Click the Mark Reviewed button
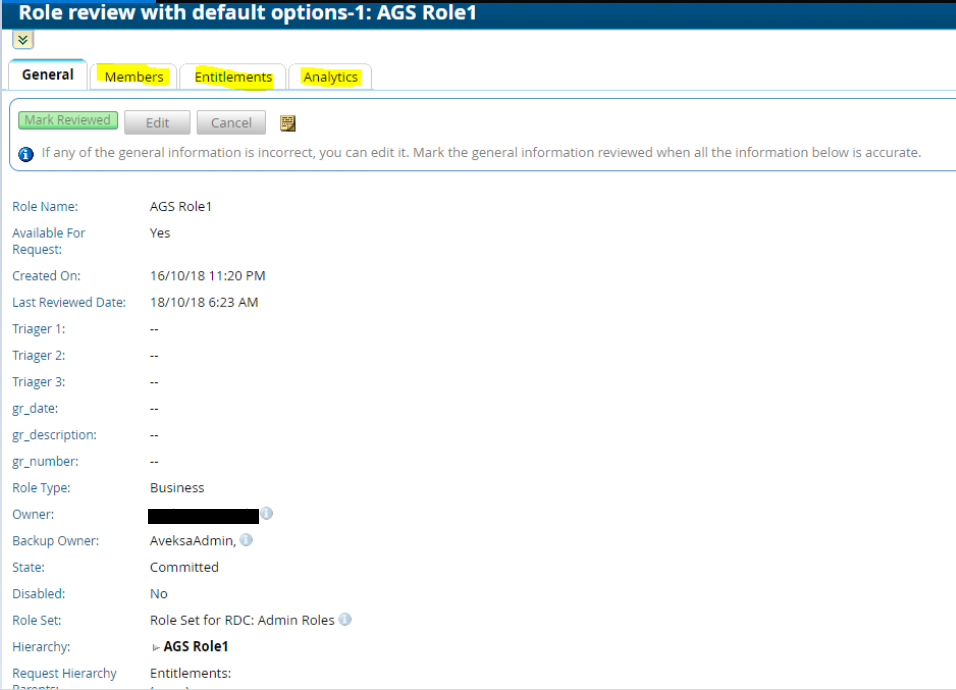 (x=68, y=121)
